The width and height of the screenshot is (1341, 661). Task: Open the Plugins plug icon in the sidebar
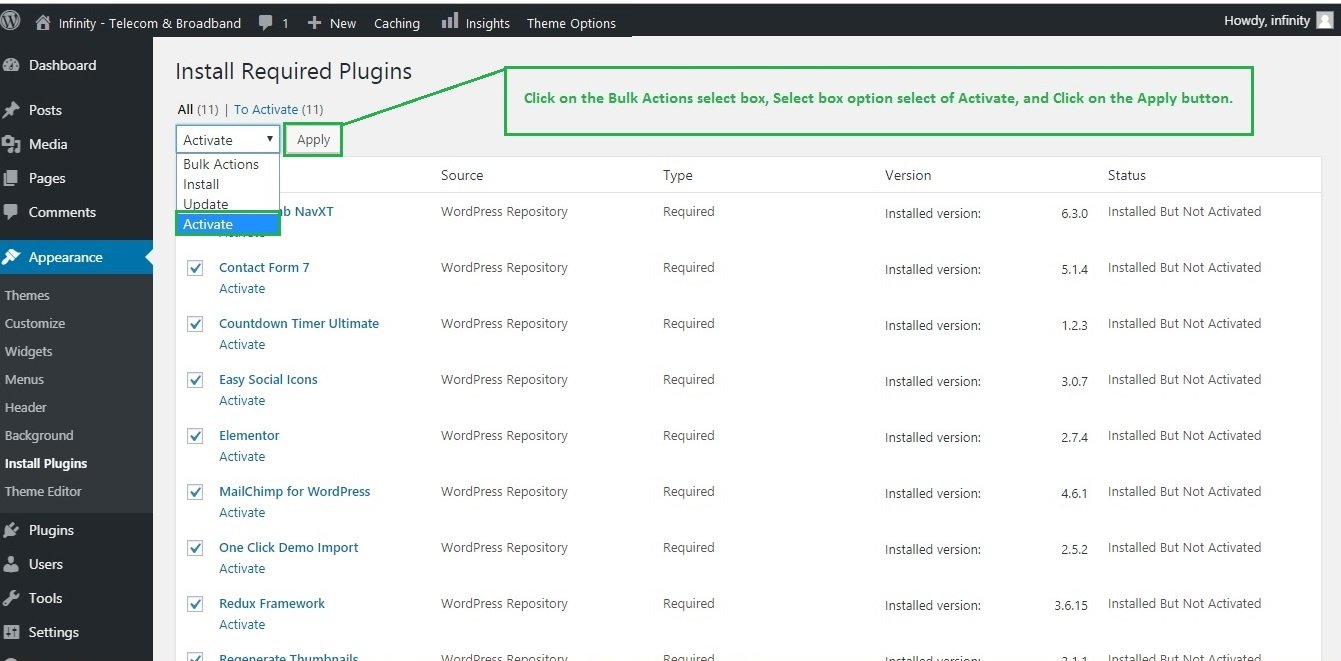pyautogui.click(x=12, y=530)
